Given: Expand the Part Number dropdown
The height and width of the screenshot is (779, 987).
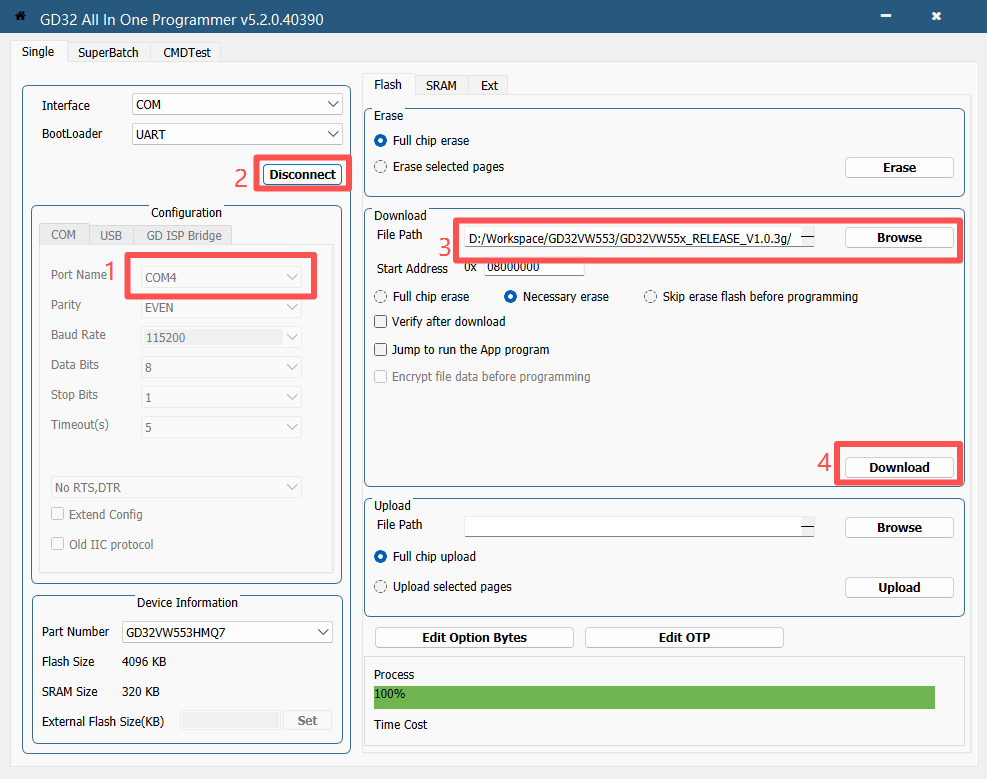Looking at the screenshot, I should coord(227,632).
